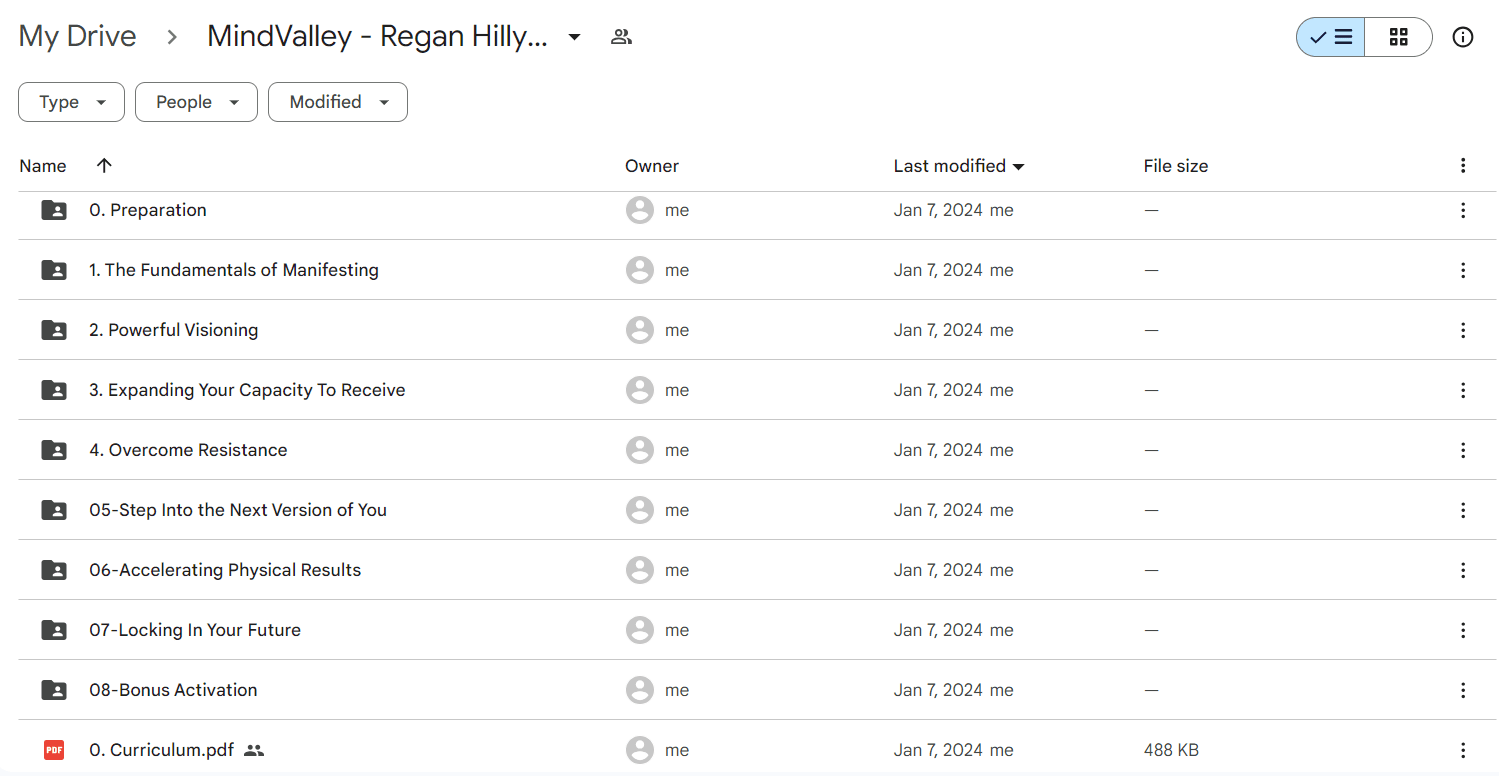Click the 488 KB file size value
The height and width of the screenshot is (776, 1499).
(x=1171, y=750)
